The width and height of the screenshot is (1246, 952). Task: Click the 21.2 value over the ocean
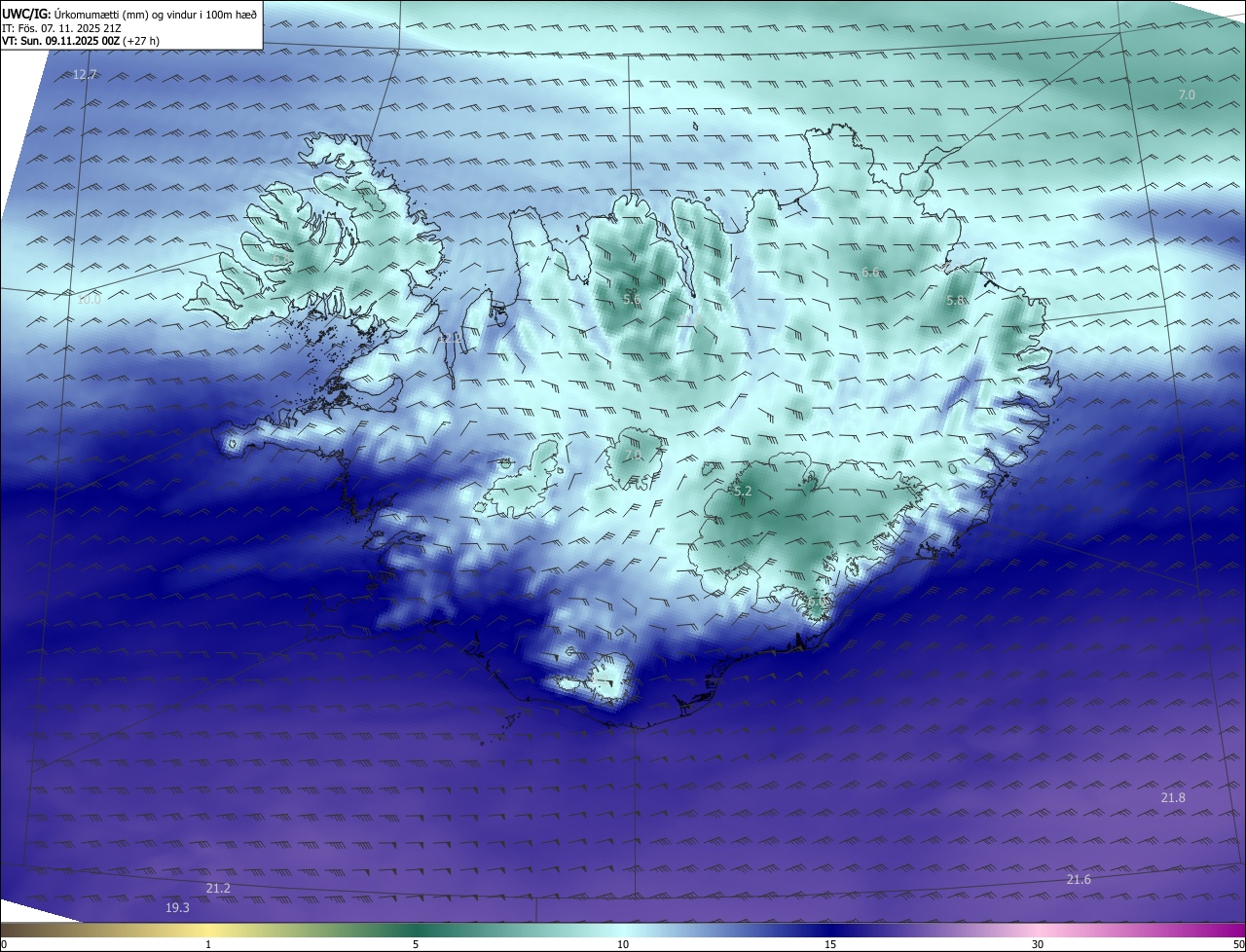(218, 889)
